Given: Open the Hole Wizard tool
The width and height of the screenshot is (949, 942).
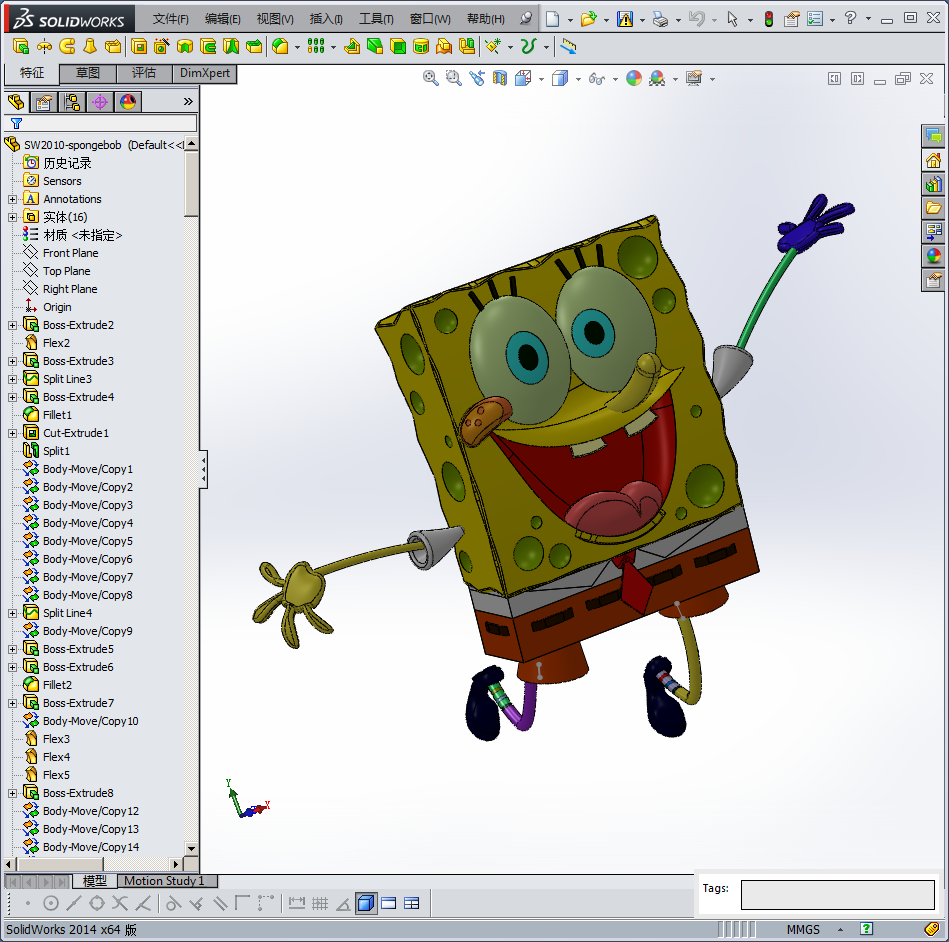Looking at the screenshot, I should tap(162, 46).
